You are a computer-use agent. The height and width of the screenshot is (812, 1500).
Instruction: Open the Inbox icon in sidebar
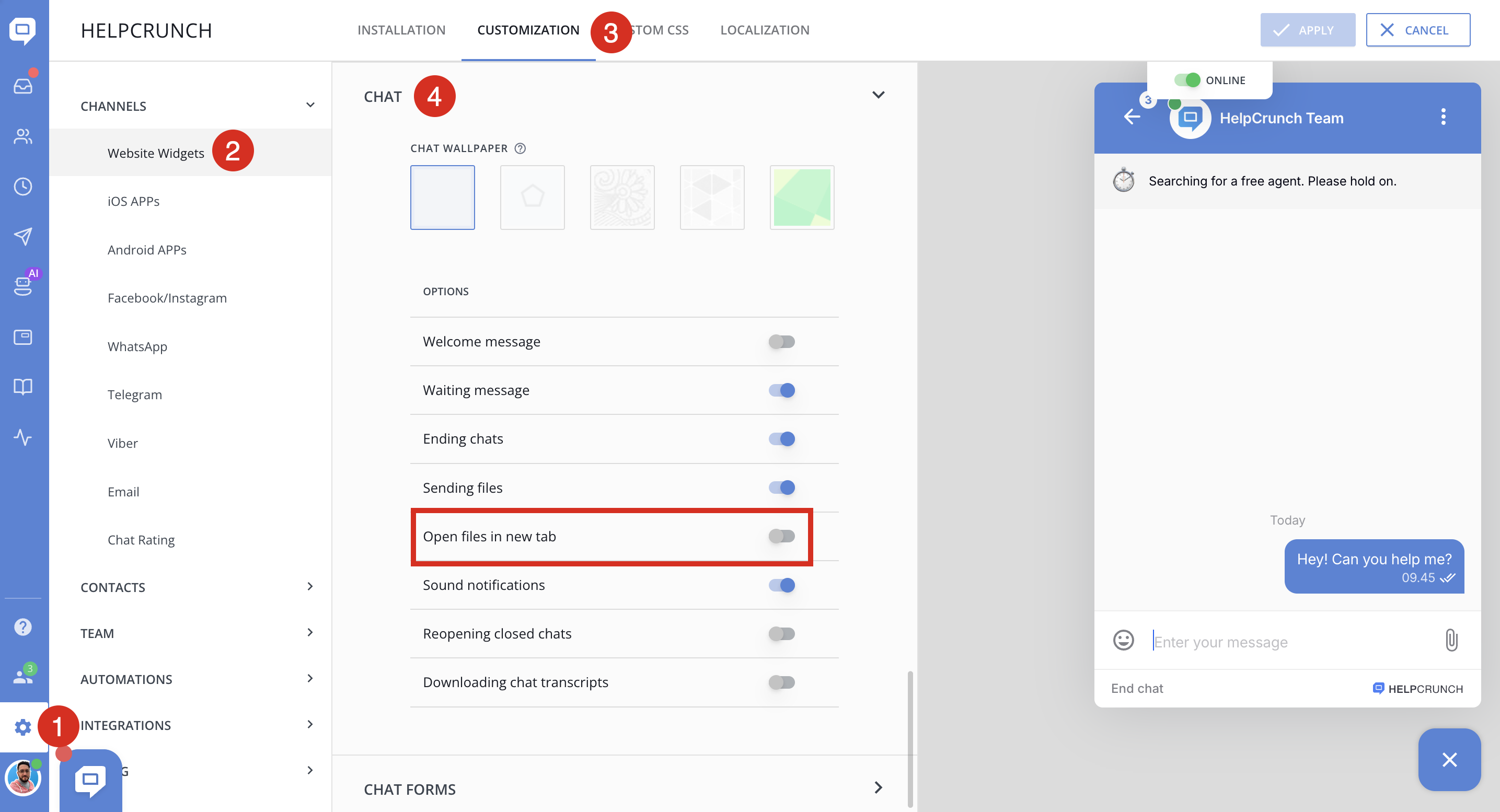[22, 86]
